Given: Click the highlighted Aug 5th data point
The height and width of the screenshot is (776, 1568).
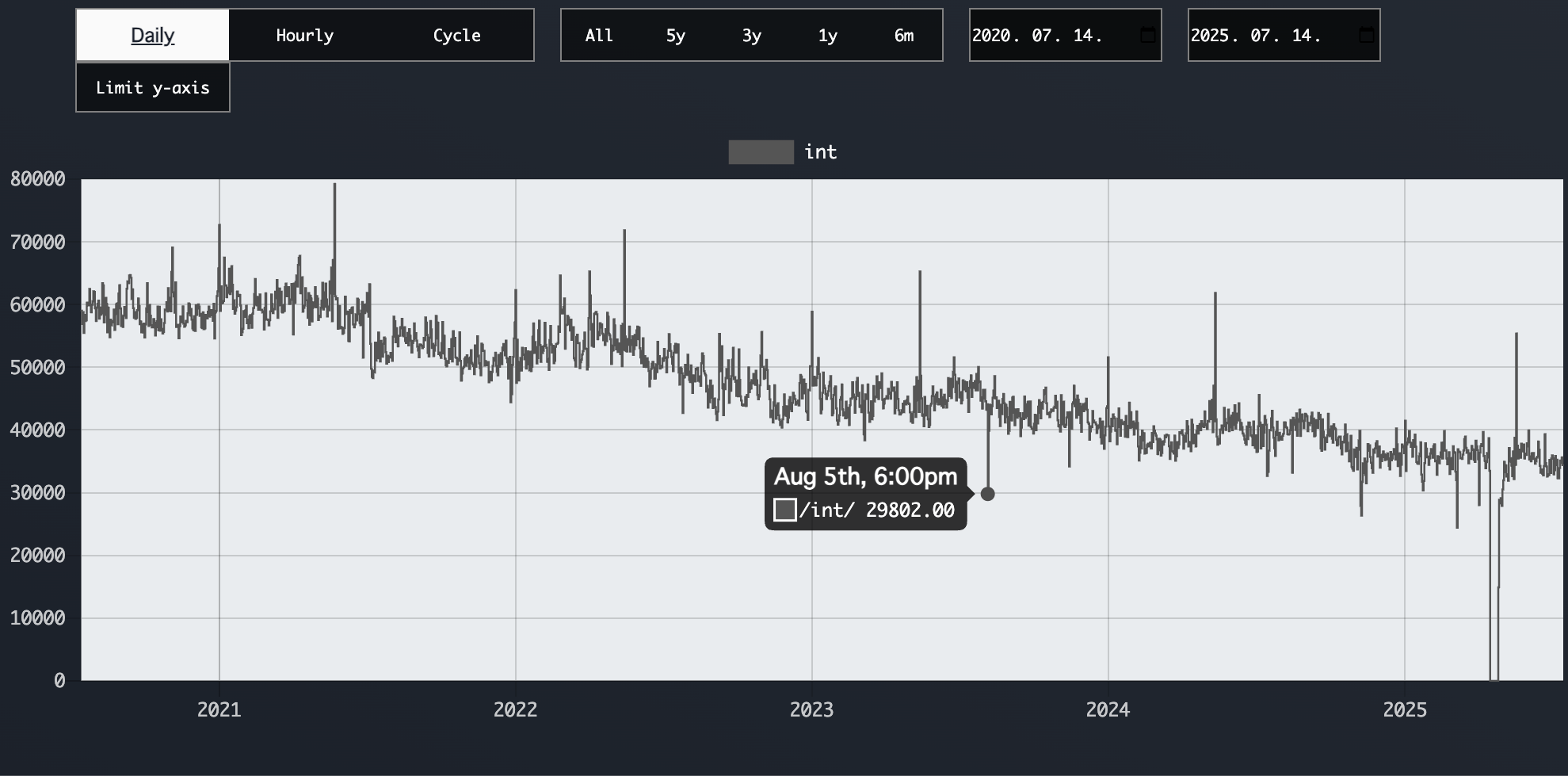Looking at the screenshot, I should pos(987,494).
